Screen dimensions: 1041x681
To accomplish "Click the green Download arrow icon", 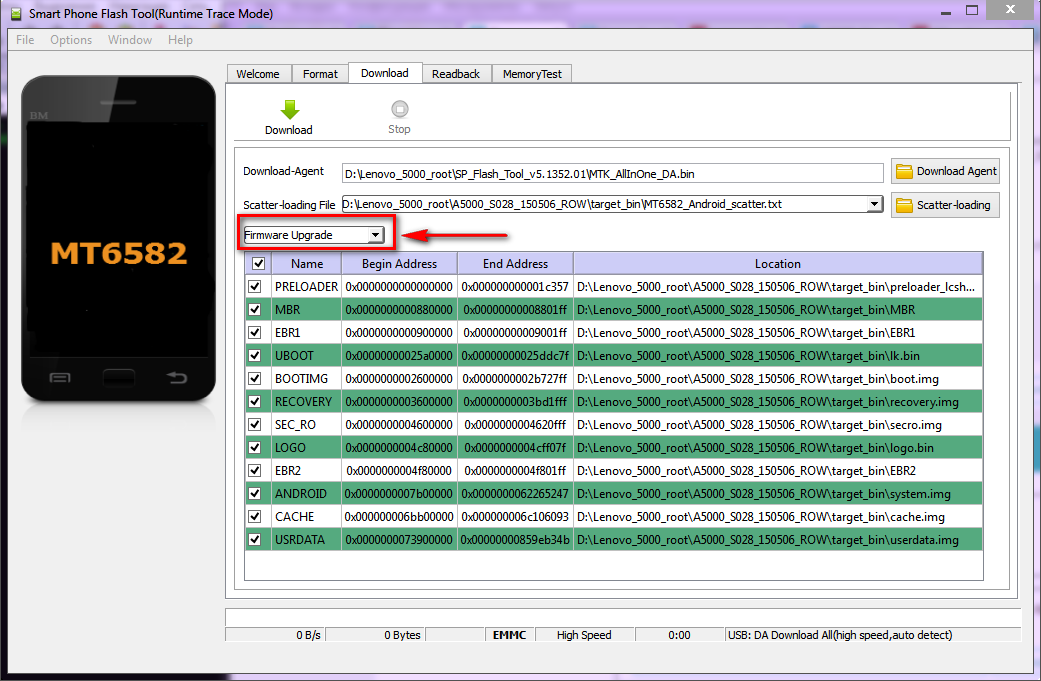I will tap(288, 109).
